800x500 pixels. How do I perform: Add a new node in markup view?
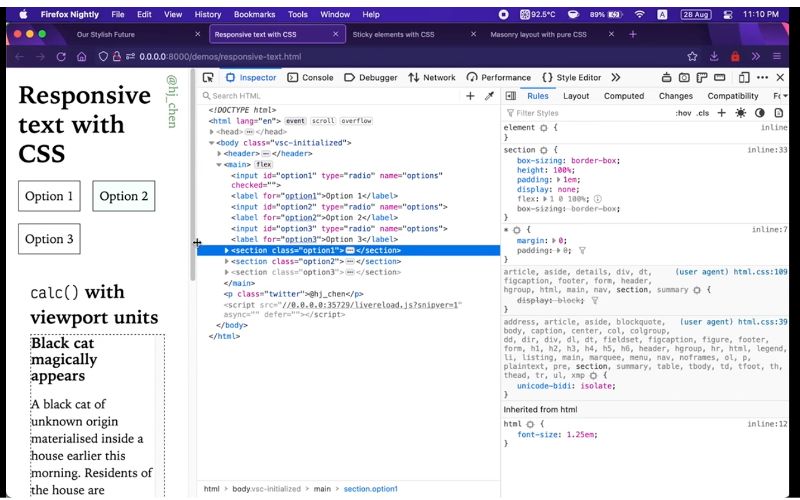click(x=470, y=96)
